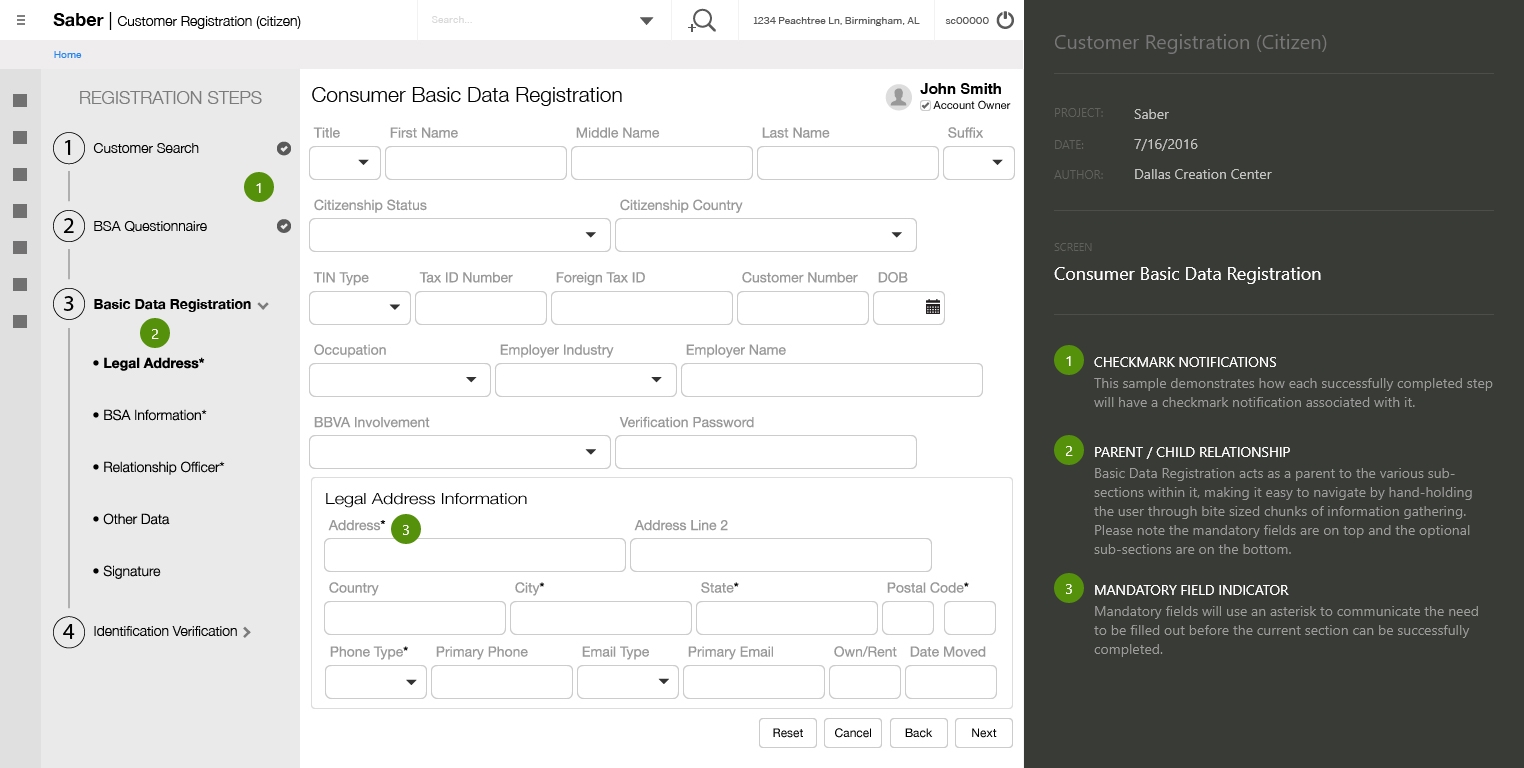The width and height of the screenshot is (1524, 768).
Task: Click the Primary Email field
Action: pyautogui.click(x=754, y=682)
